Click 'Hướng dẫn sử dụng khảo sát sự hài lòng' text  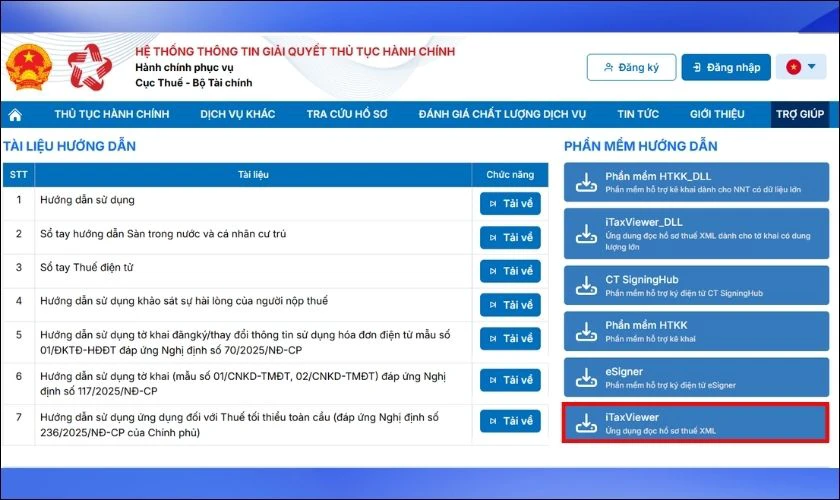pyautogui.click(x=184, y=301)
